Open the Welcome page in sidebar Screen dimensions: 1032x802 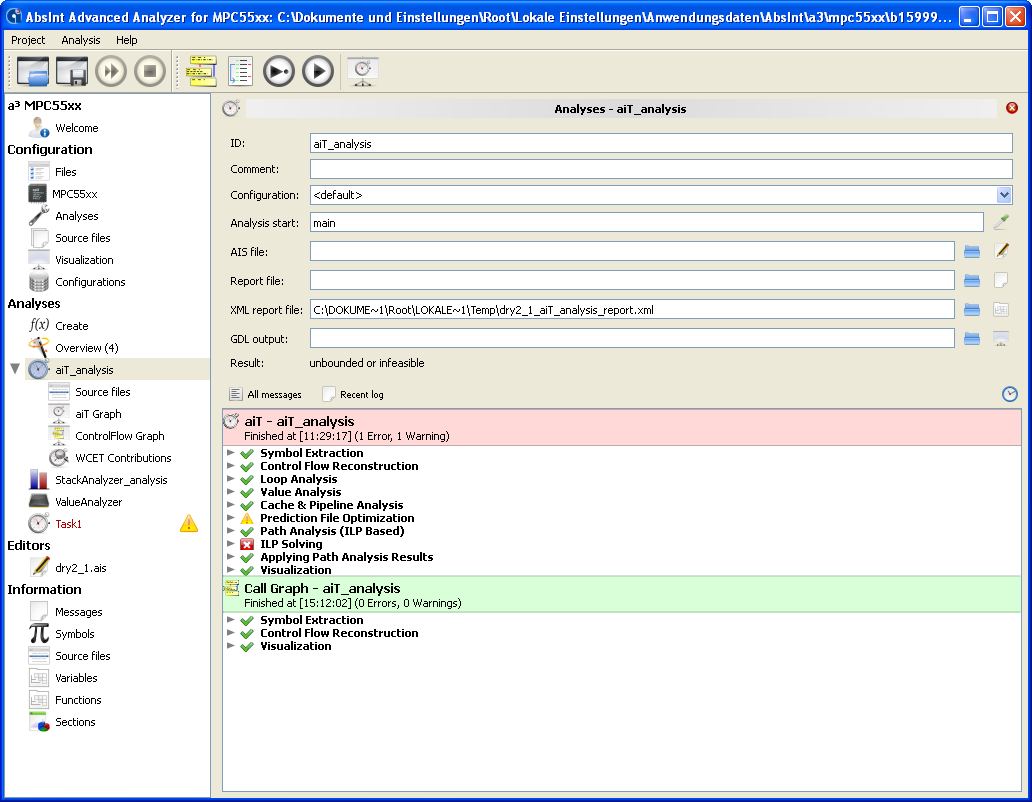point(76,128)
